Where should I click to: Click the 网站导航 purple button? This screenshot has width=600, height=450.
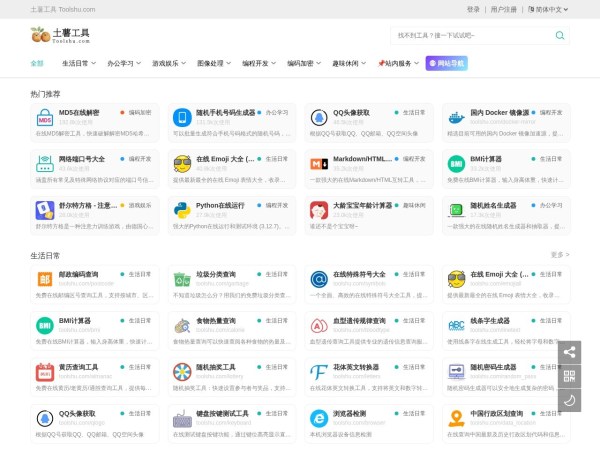[446, 63]
